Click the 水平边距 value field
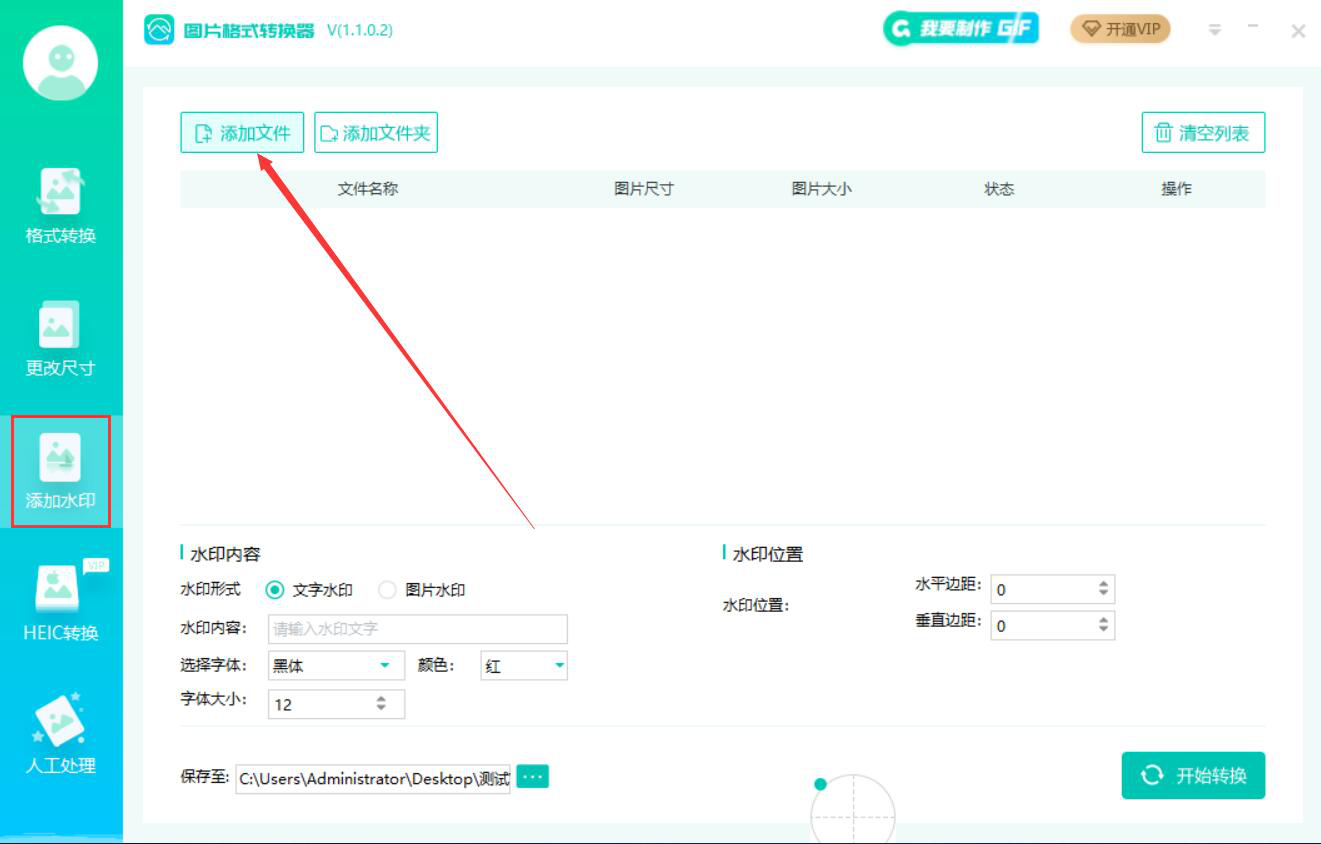This screenshot has height=844, width=1321. click(x=1052, y=589)
